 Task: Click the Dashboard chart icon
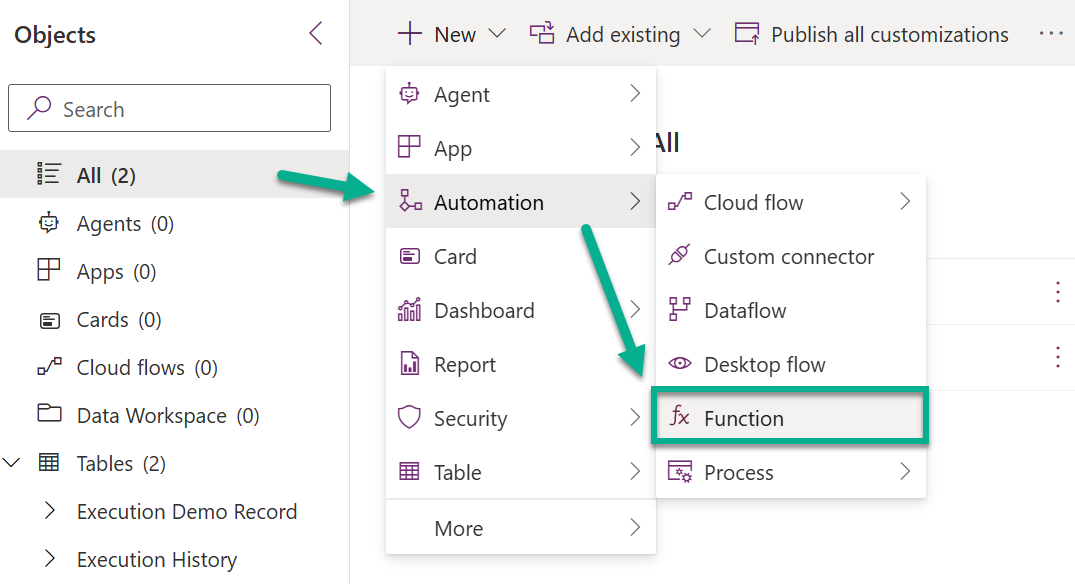tap(409, 310)
